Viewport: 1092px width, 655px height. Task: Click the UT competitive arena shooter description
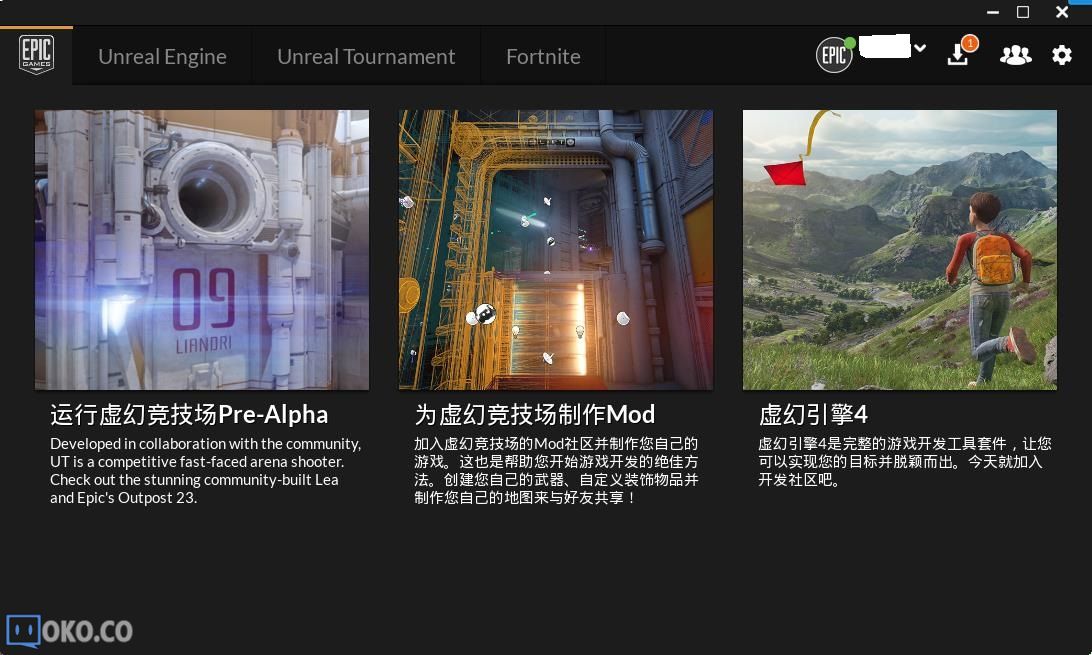(x=205, y=471)
